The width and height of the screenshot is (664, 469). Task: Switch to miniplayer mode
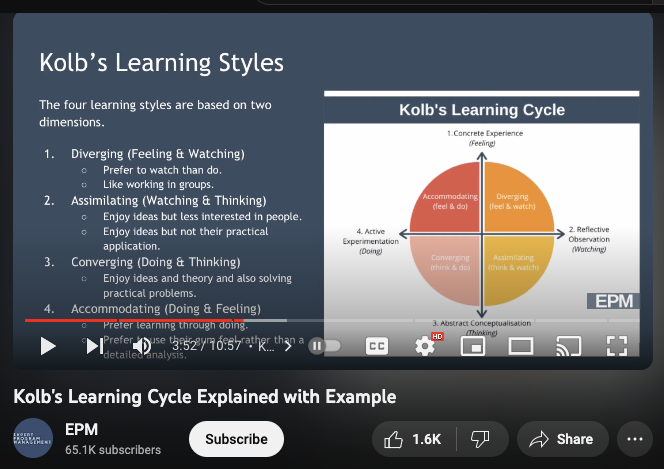click(x=473, y=346)
